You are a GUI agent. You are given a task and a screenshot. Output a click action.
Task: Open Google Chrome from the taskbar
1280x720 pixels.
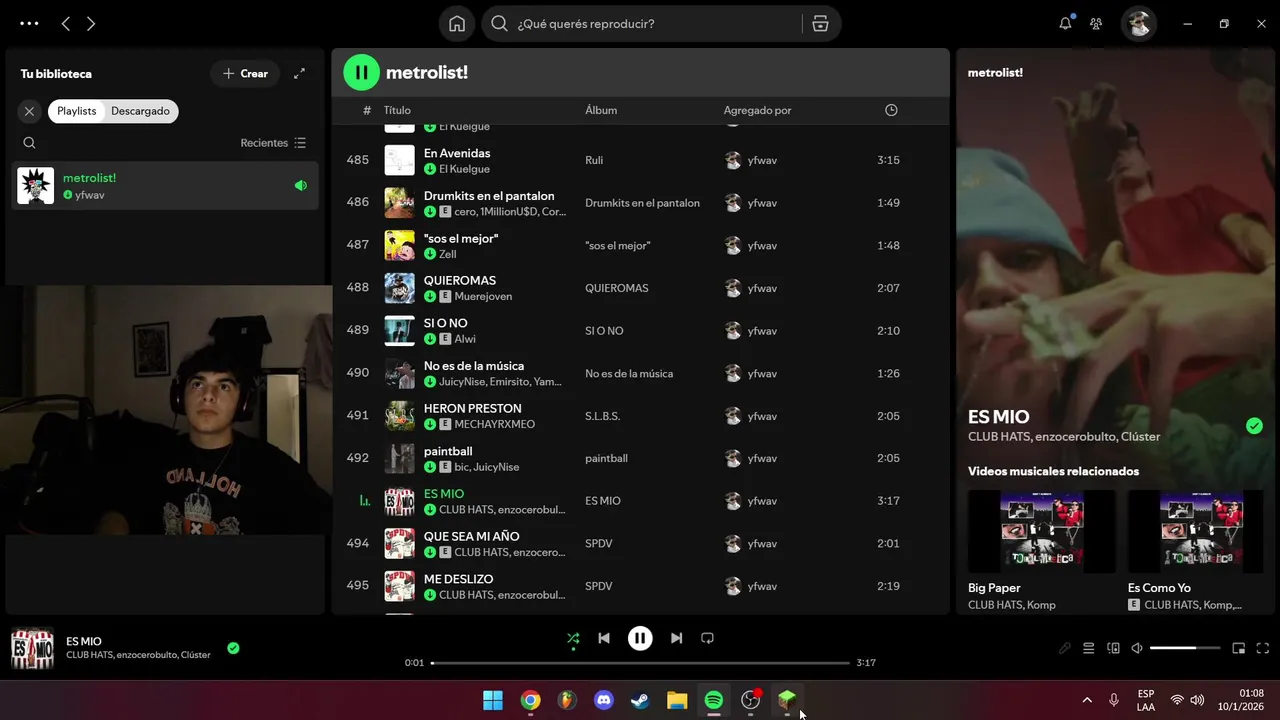530,700
